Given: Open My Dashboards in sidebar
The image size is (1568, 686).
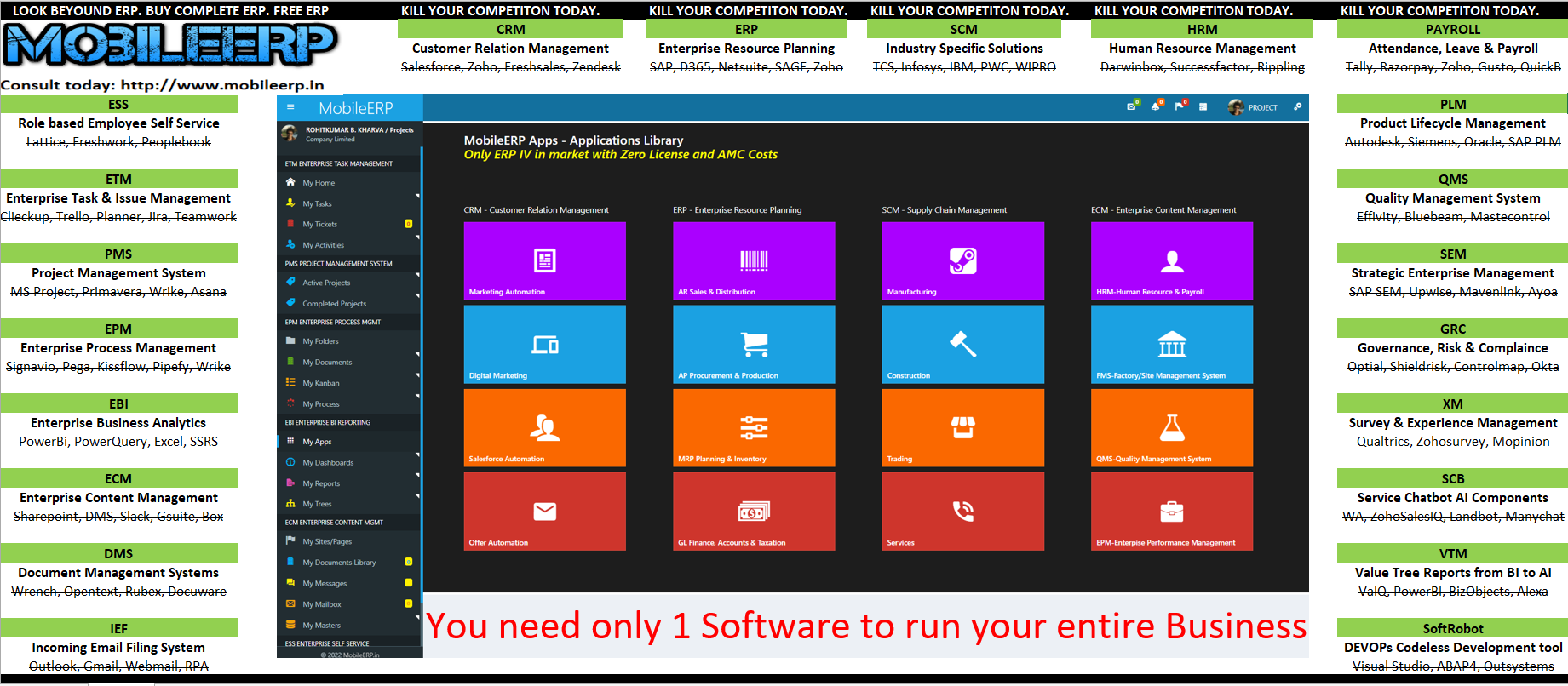Looking at the screenshot, I should point(349,463).
